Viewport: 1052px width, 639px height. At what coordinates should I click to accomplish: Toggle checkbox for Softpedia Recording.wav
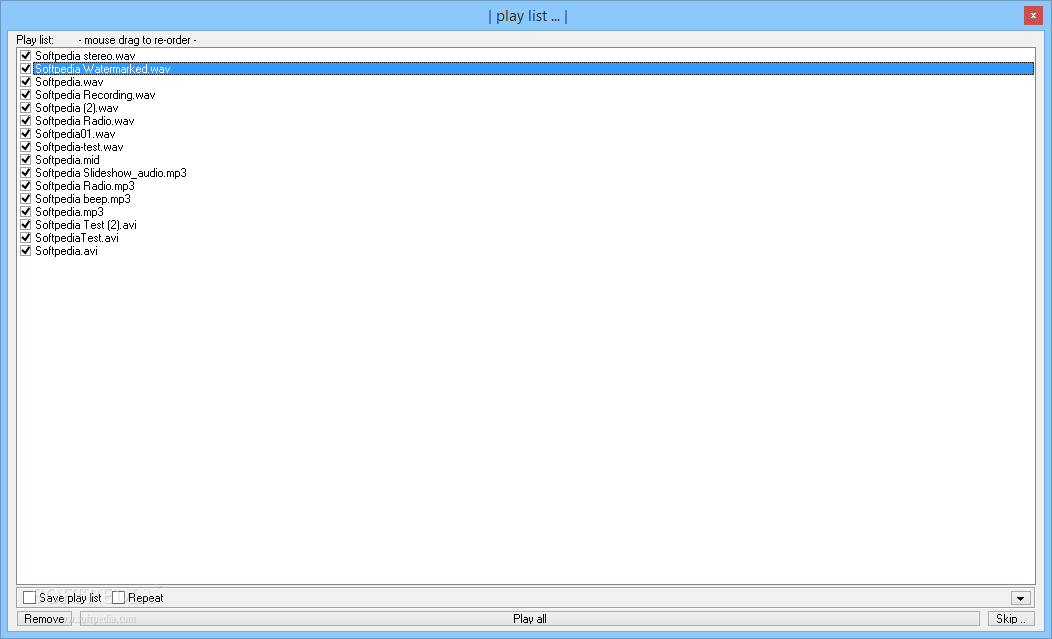click(25, 95)
